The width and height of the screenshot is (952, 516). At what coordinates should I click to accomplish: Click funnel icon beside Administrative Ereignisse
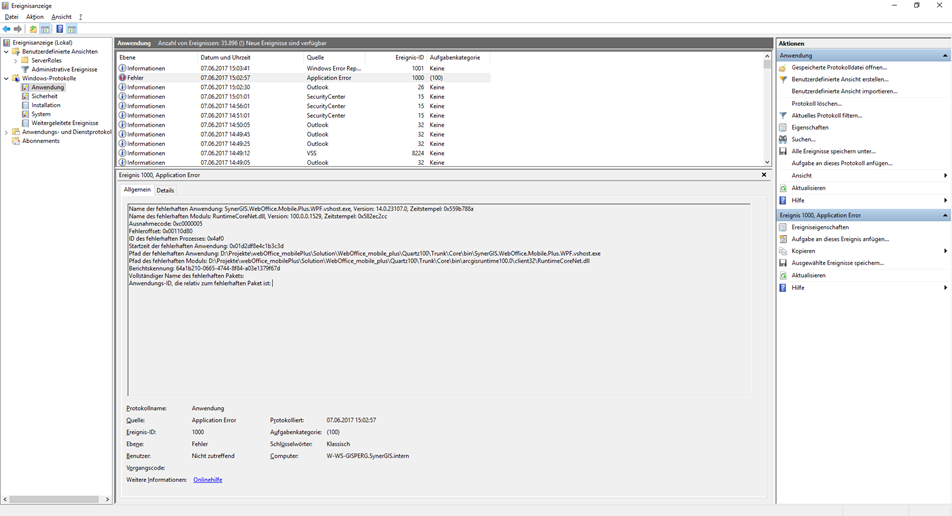[25, 69]
